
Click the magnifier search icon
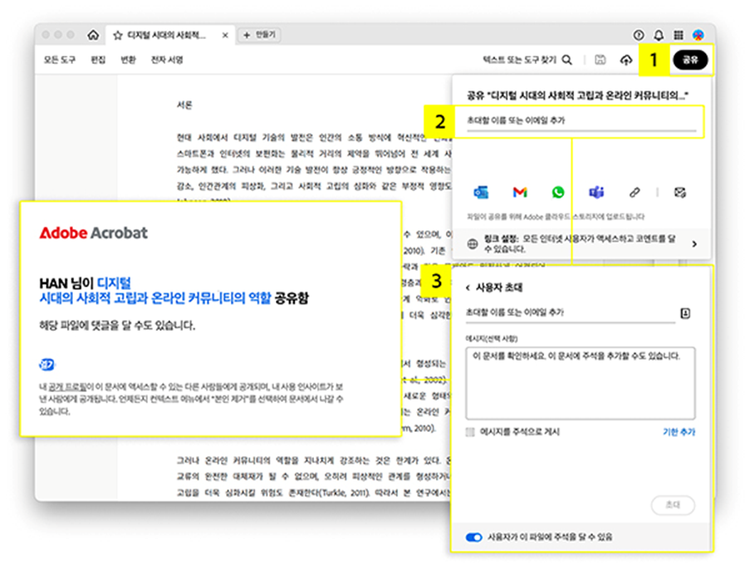[567, 60]
